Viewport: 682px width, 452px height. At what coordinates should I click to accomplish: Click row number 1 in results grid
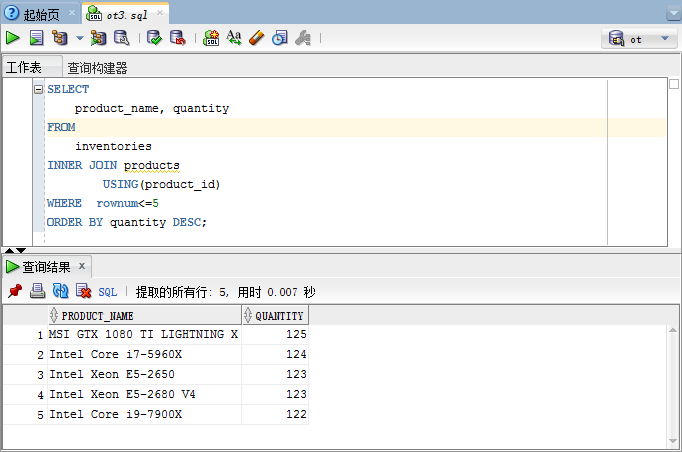25,335
